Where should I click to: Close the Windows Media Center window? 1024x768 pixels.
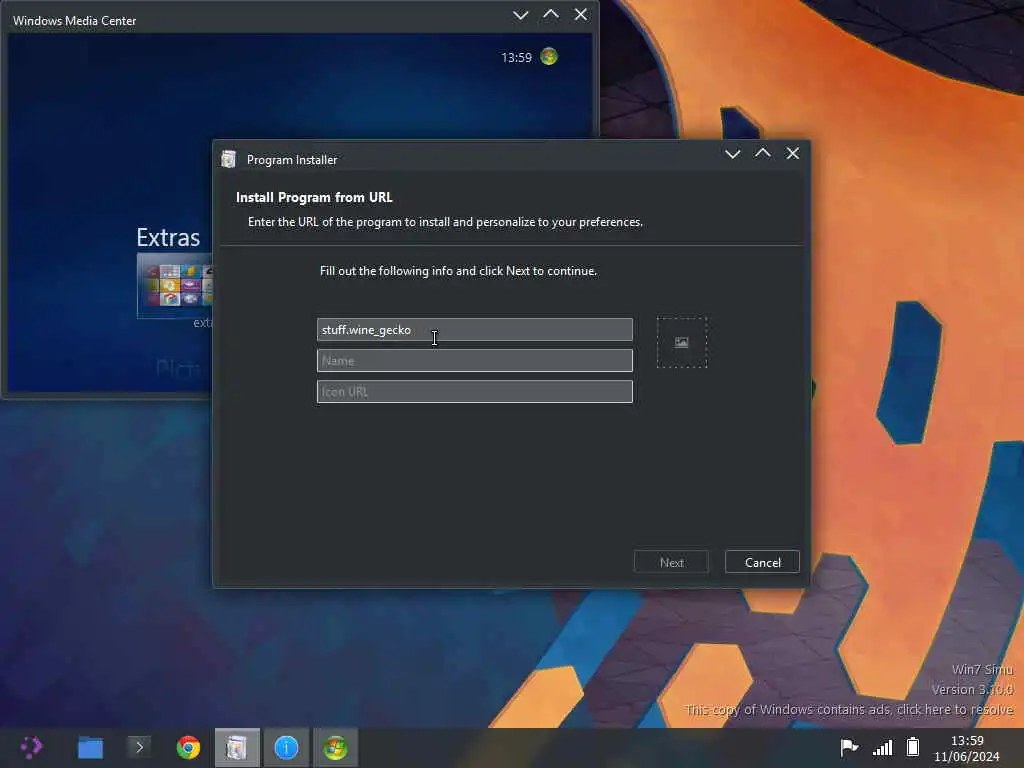click(580, 14)
